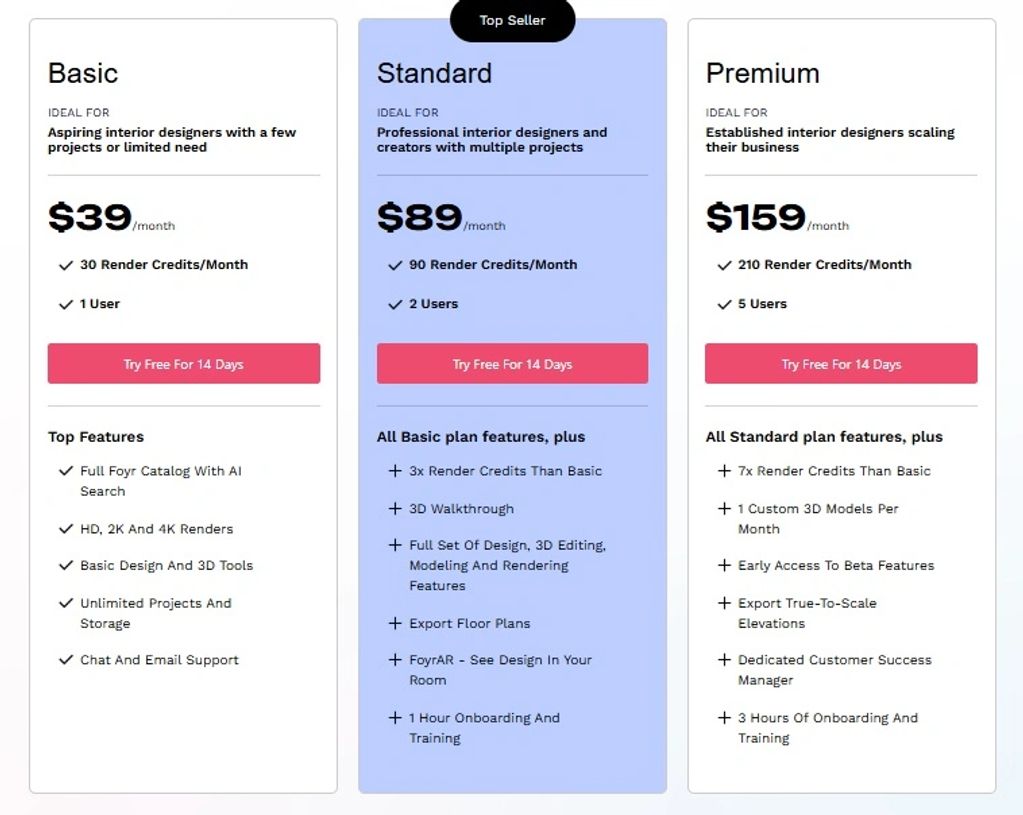Click checkmark beside 2 Users
The image size is (1023, 815).
pyautogui.click(x=395, y=304)
